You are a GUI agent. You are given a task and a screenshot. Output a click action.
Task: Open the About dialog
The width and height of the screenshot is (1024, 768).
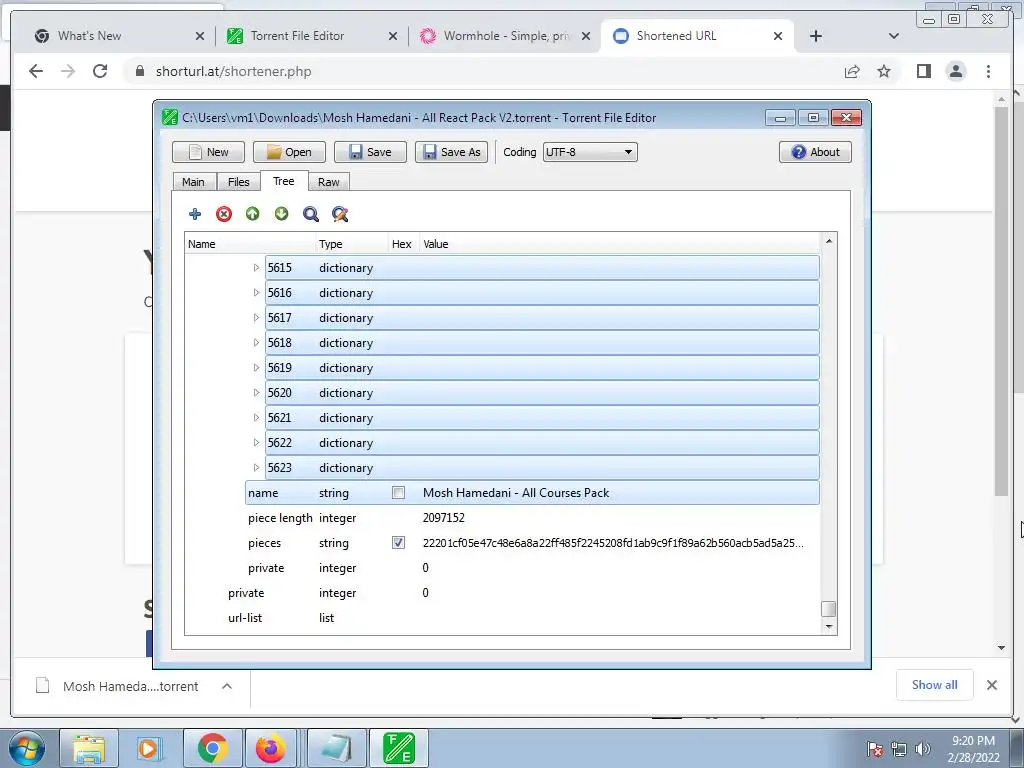click(815, 152)
